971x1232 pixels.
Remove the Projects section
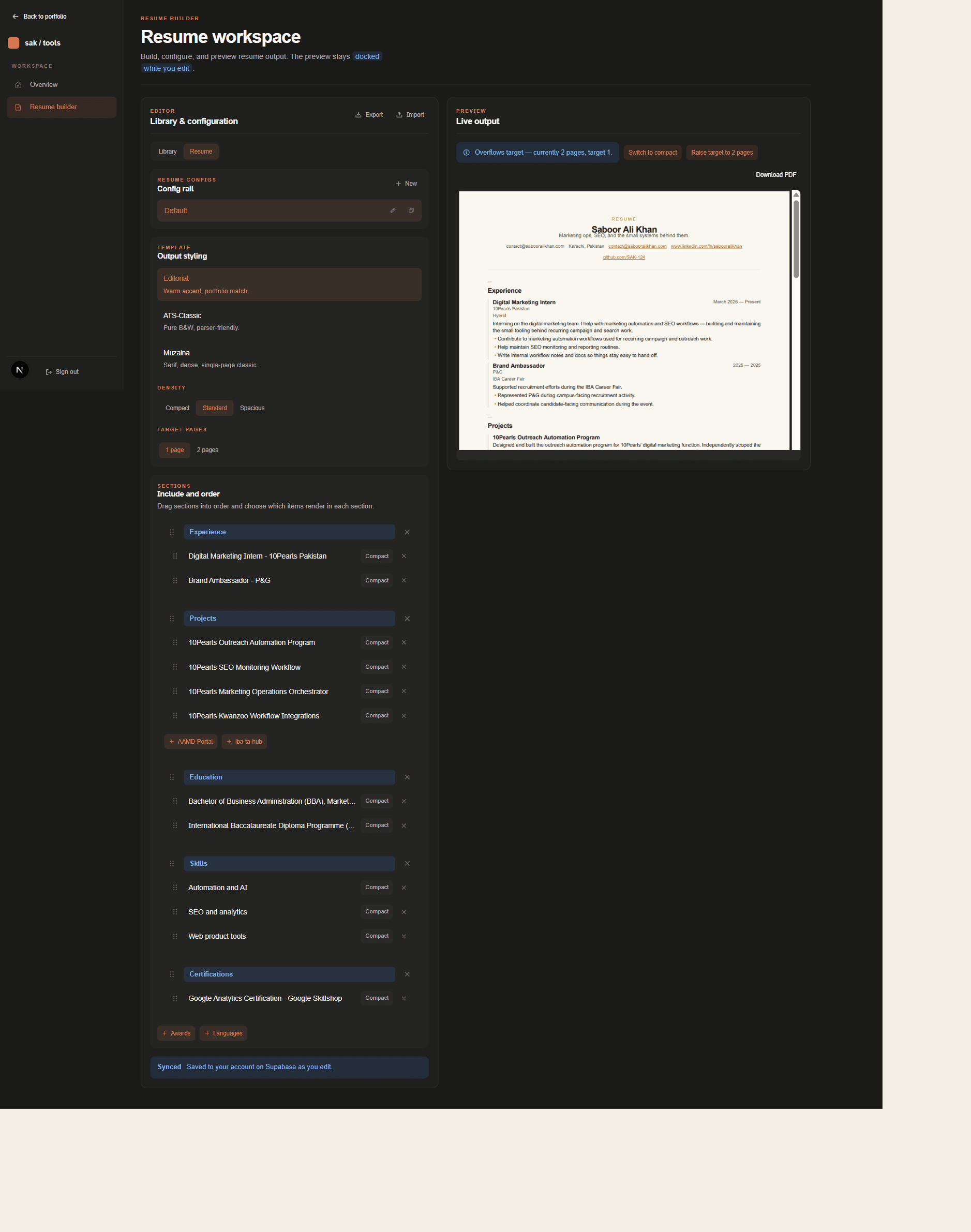[x=407, y=618]
